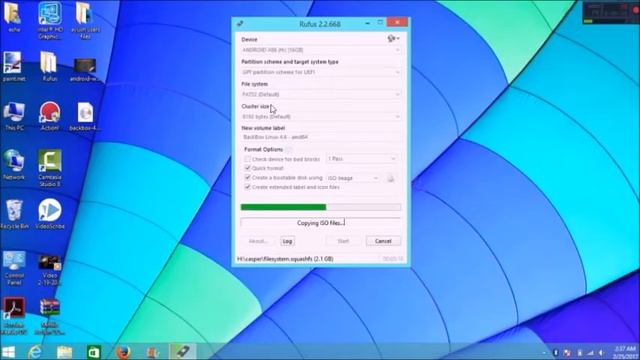Click the Start button in Rufus

[343, 241]
